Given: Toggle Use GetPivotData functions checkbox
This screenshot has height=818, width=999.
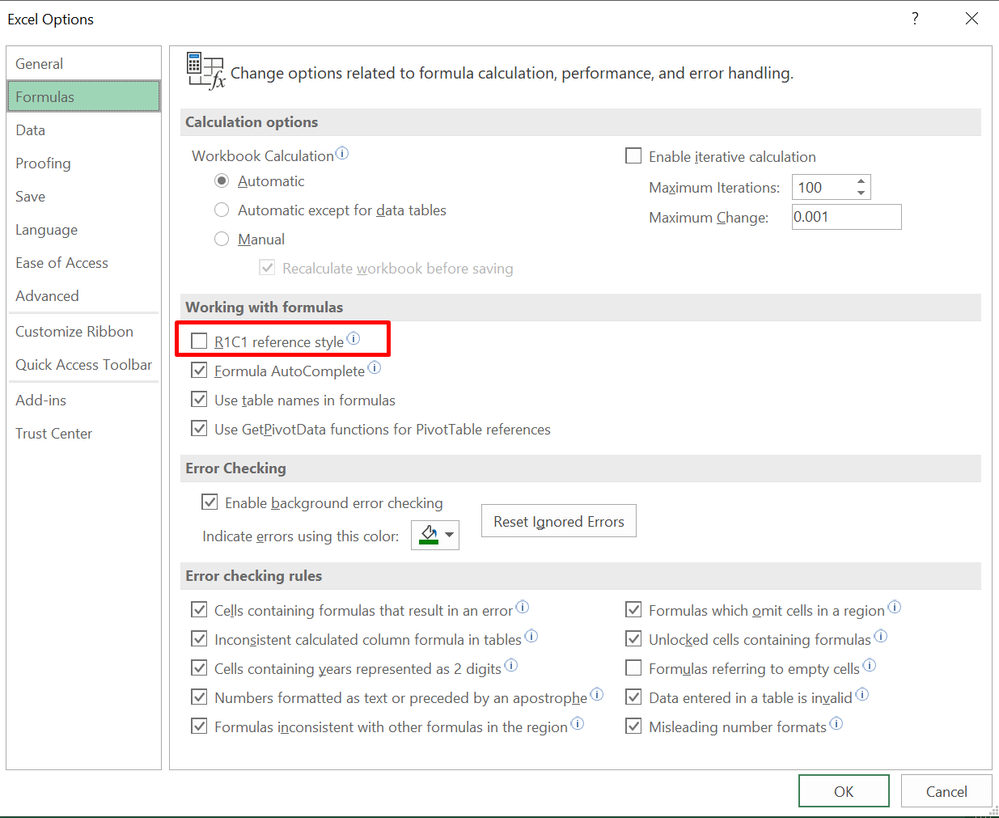Looking at the screenshot, I should point(199,429).
